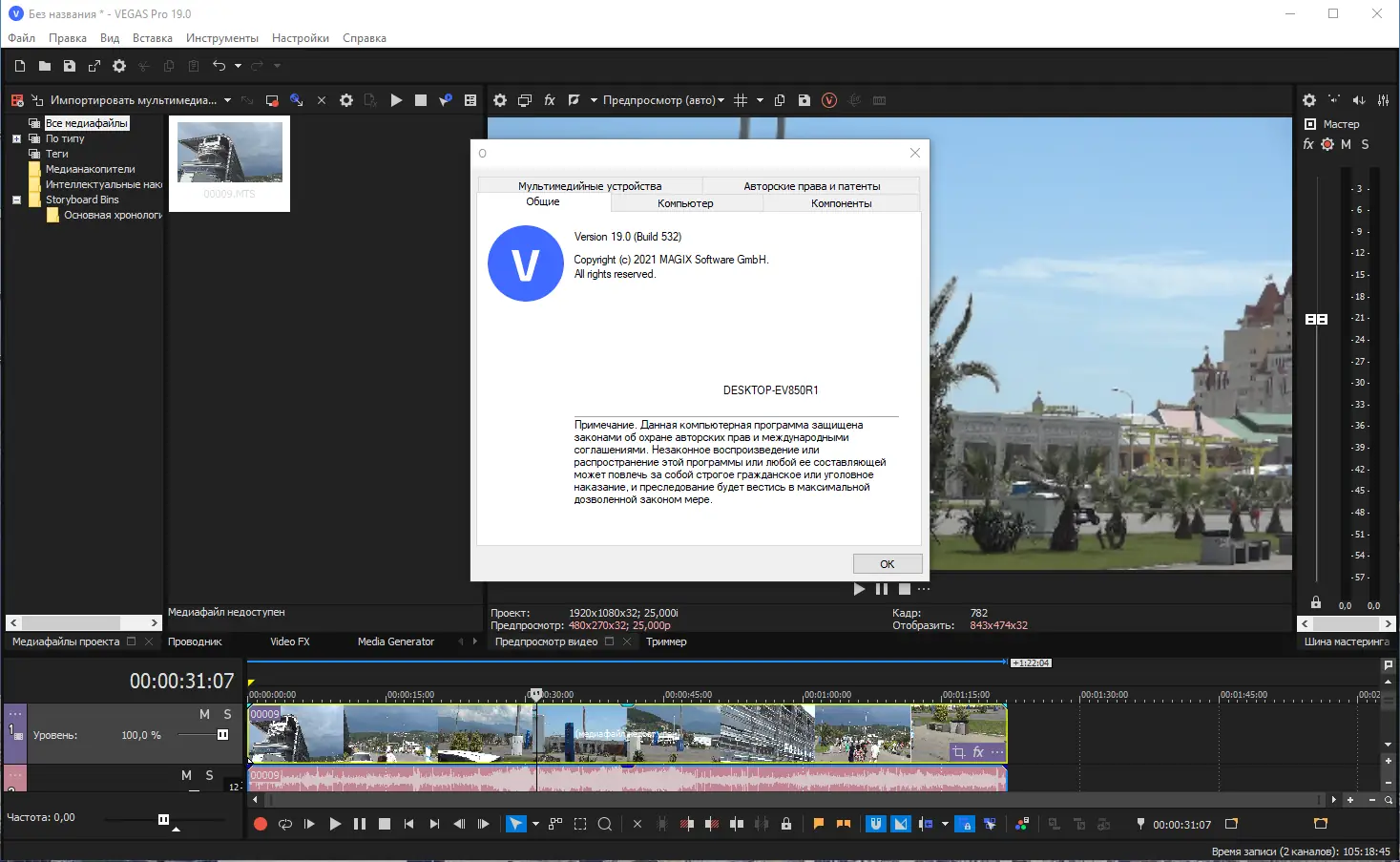Open preview on external monitor icon
1400x862 pixels.
pyautogui.click(x=525, y=100)
